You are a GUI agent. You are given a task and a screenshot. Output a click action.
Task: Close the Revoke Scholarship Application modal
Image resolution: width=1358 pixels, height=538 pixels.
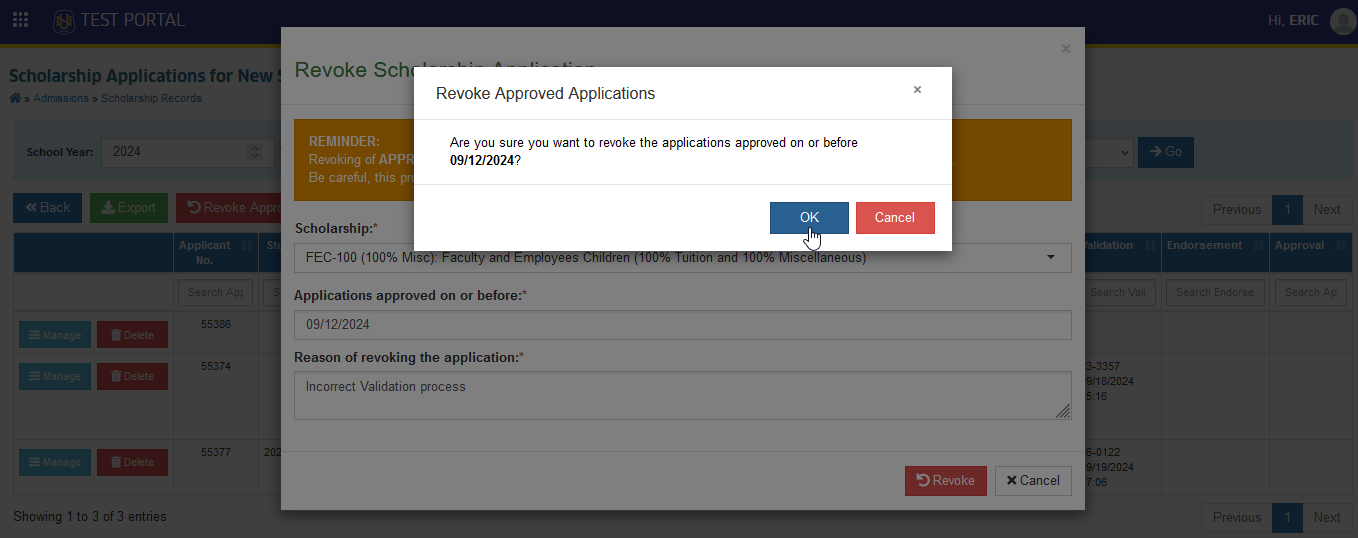1065,48
